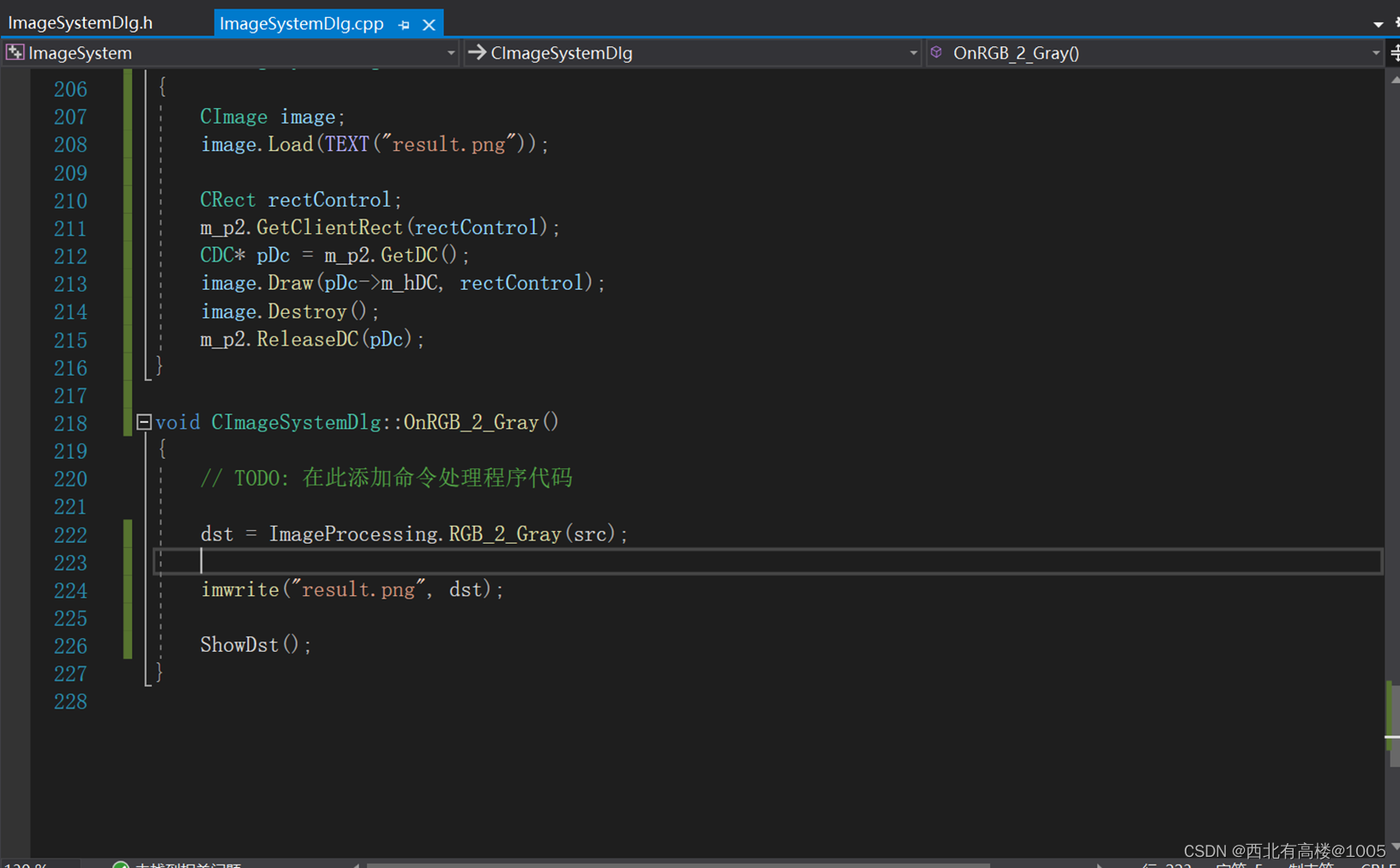Click the closing brace on line 216
The height and width of the screenshot is (868, 1400).
point(159,365)
